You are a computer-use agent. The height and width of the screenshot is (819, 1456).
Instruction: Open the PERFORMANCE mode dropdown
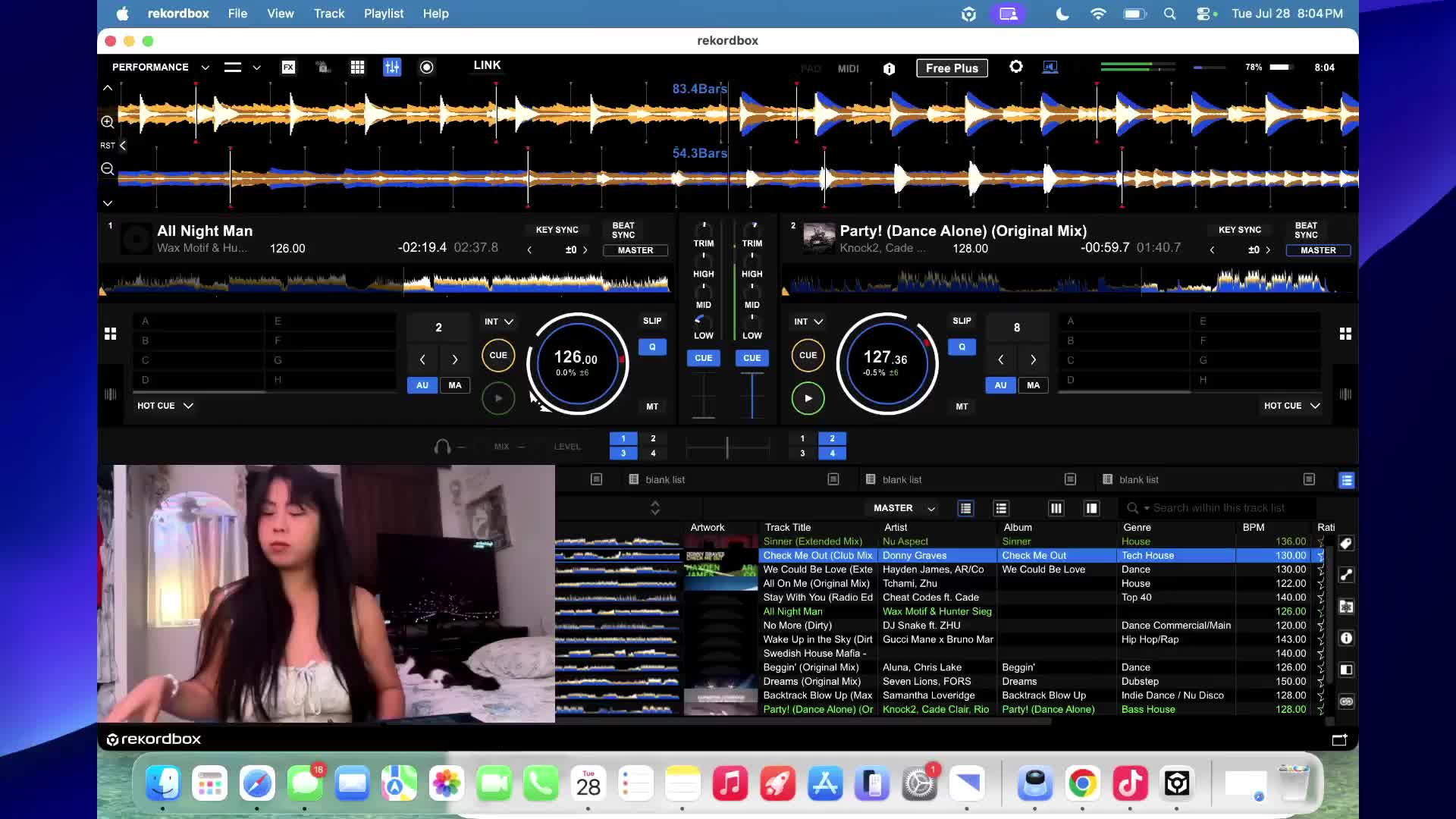tap(161, 67)
